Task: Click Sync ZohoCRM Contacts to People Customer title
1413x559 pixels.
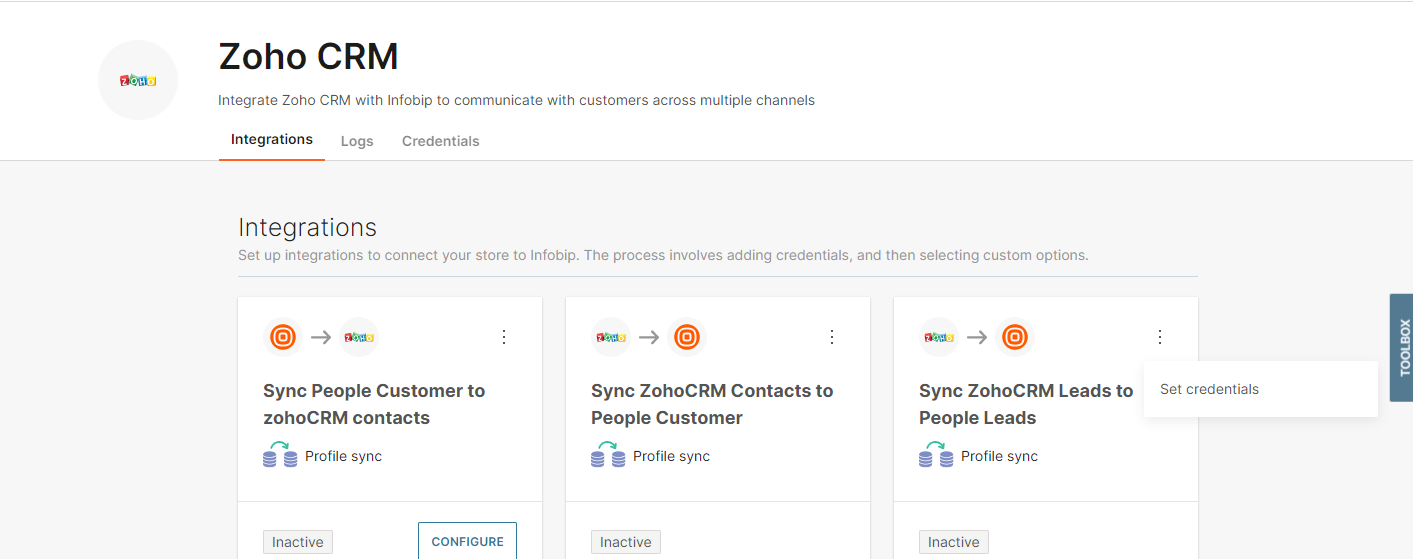Action: [712, 404]
